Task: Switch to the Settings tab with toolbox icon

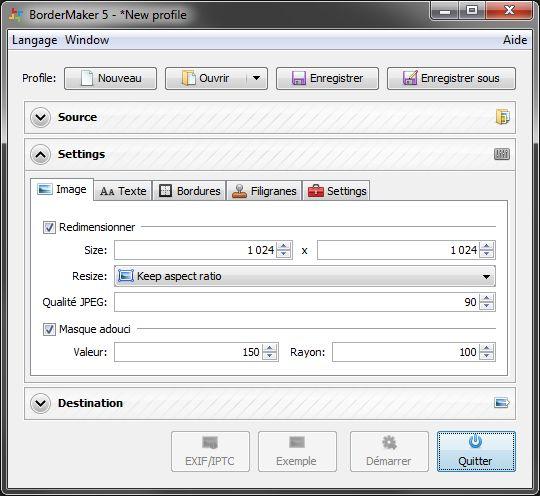Action: 336,190
